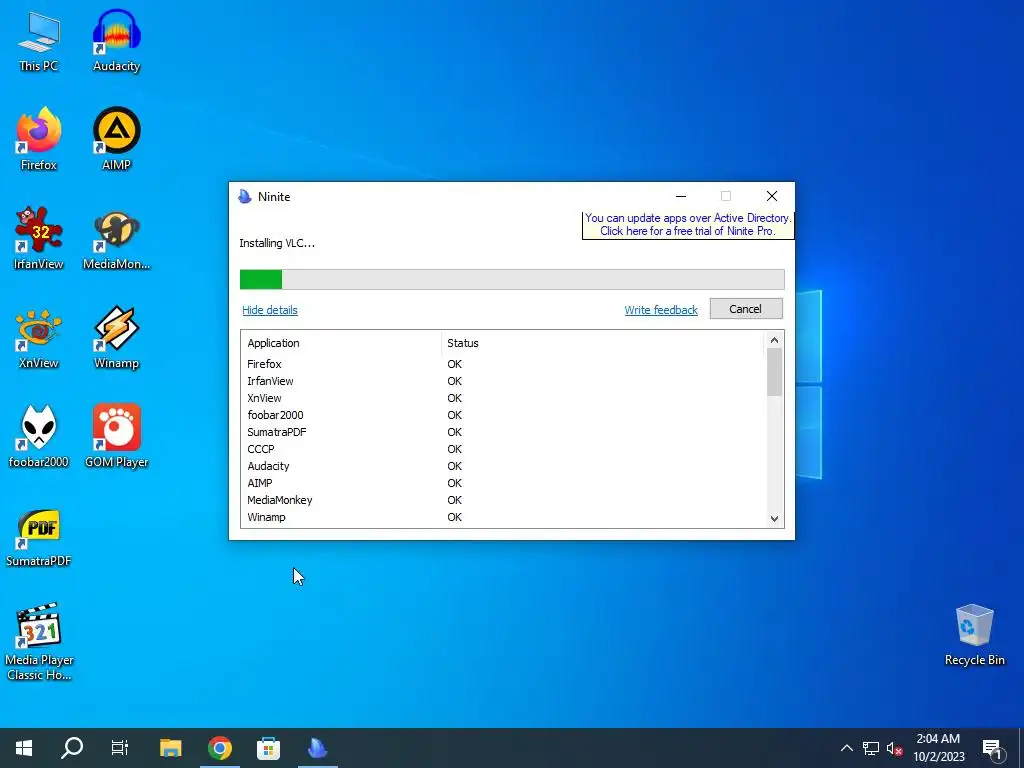Click the taskbar clock showing 2:04 AM
This screenshot has width=1024, height=768.
pos(938,748)
